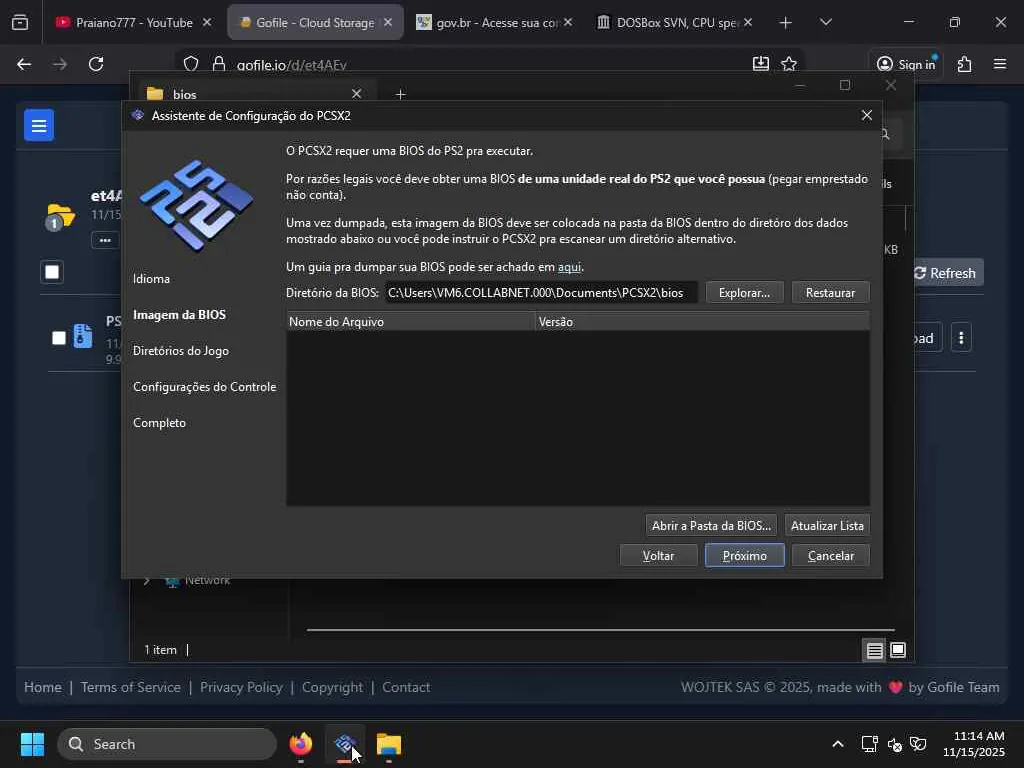Click the install page as app icon
Viewport: 1024px width, 768px height.
point(761,63)
